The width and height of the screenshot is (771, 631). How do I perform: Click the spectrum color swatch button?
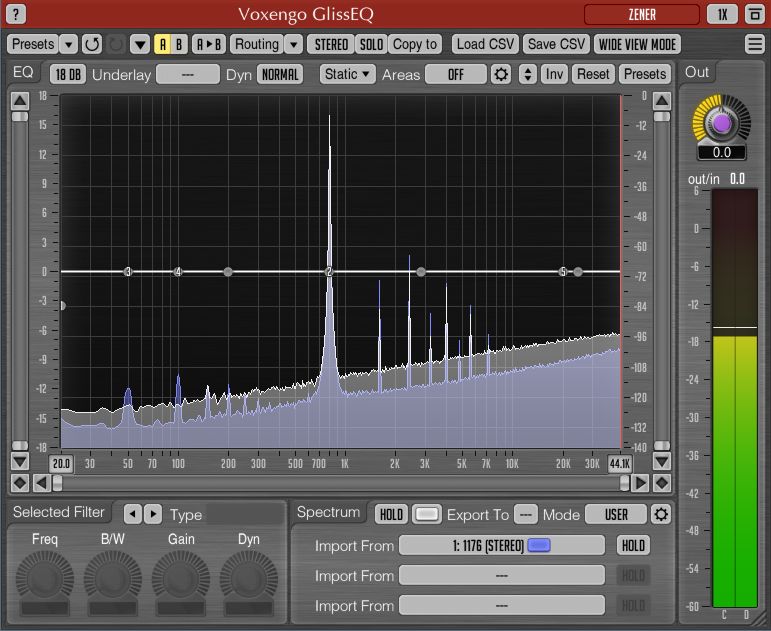point(426,514)
